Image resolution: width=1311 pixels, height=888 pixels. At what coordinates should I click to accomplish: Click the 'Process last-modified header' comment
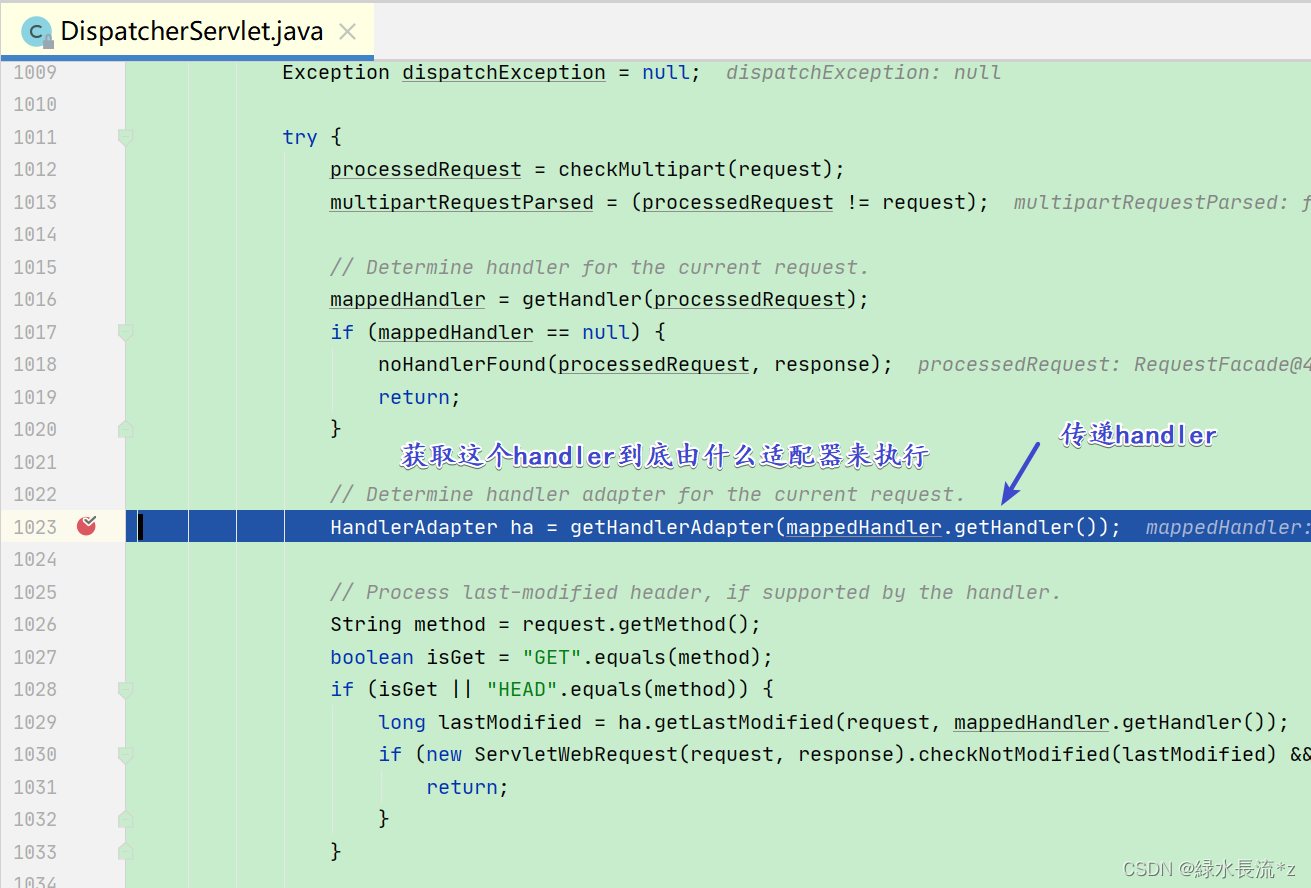(695, 592)
